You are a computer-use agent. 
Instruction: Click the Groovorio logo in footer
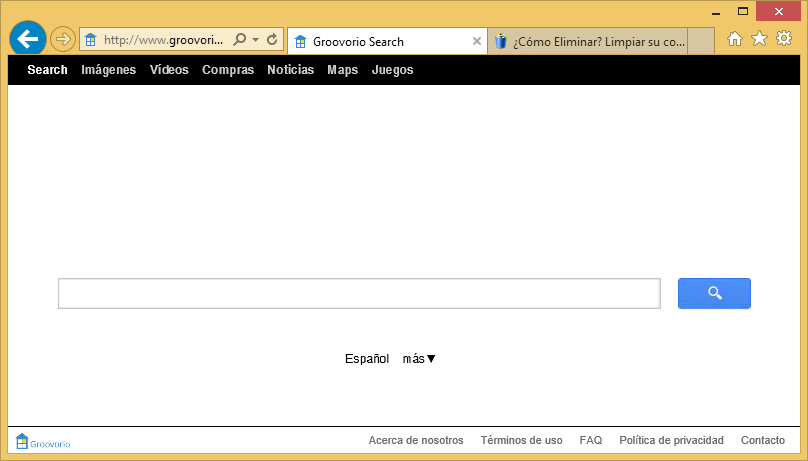[43, 441]
